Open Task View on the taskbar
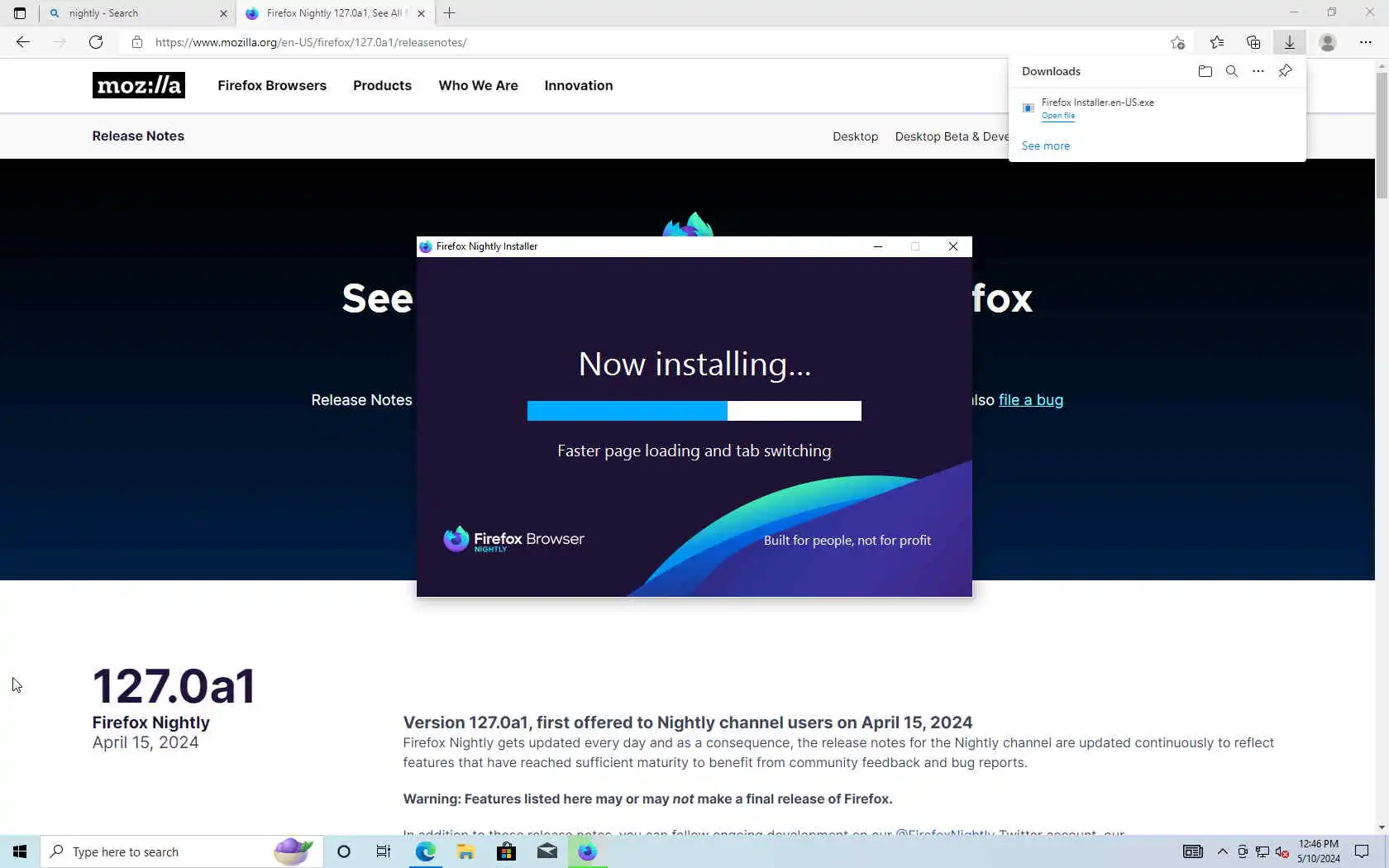Screen dimensions: 1389x868 (x=384, y=851)
